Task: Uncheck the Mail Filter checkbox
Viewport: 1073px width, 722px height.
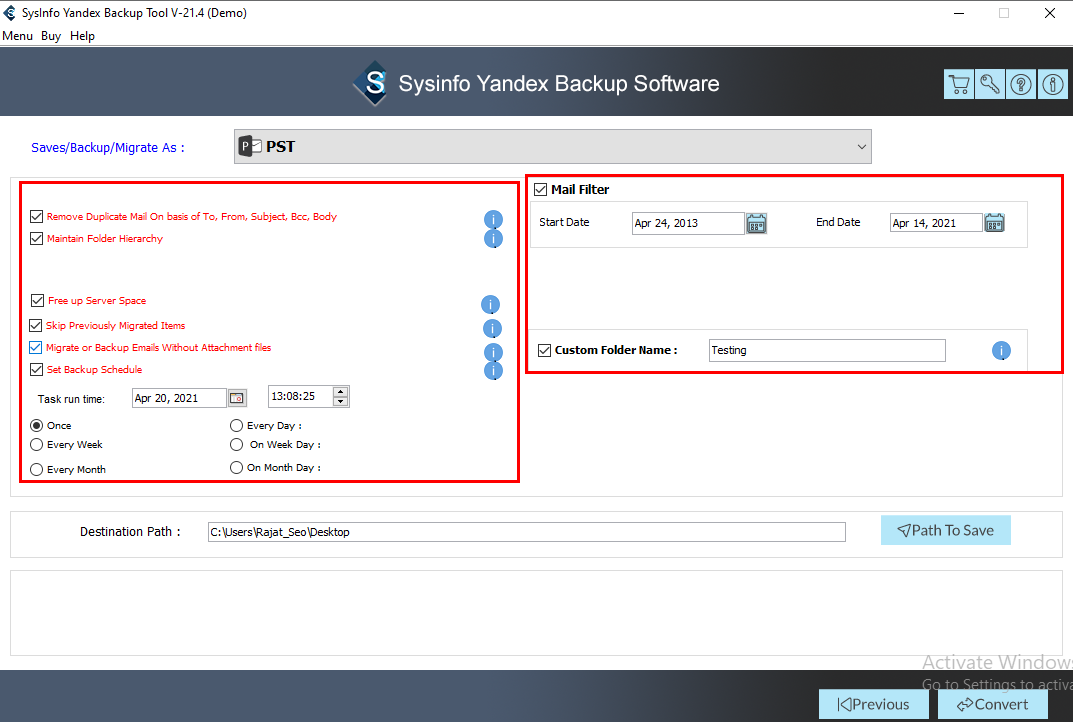Action: (x=541, y=190)
